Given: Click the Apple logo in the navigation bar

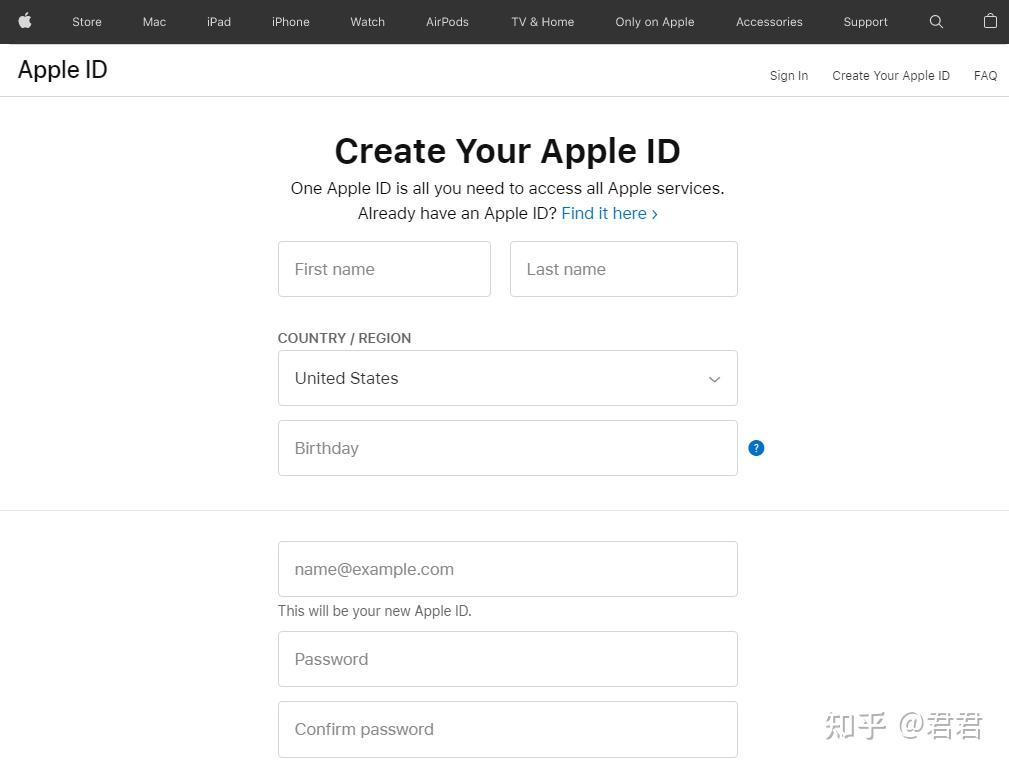Looking at the screenshot, I should (24, 21).
